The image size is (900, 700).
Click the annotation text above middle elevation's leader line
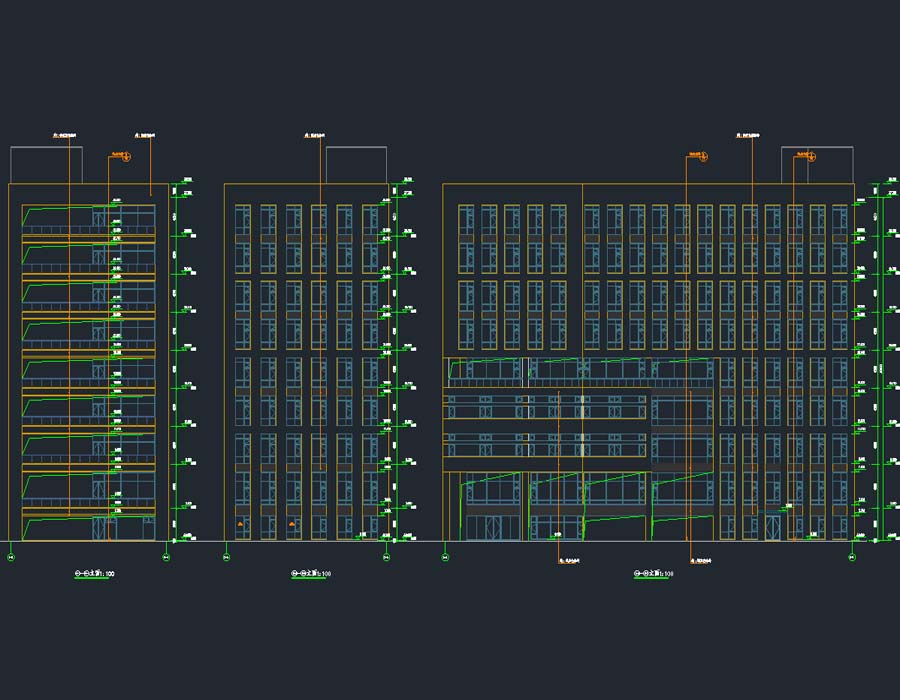[x=313, y=133]
